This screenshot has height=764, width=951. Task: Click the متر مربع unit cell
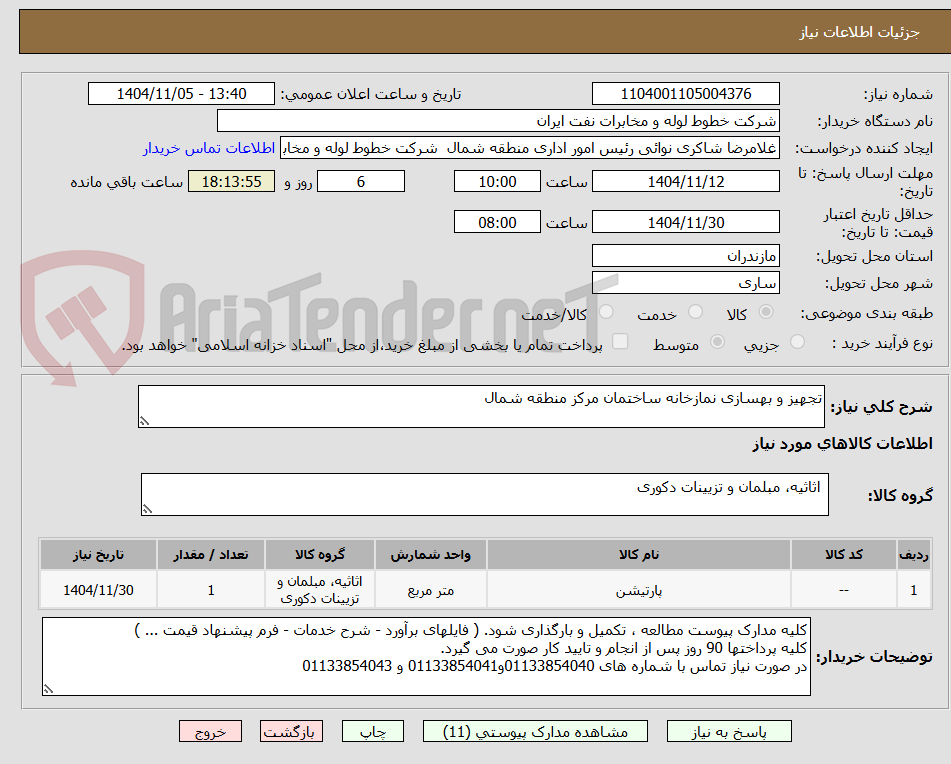click(430, 590)
